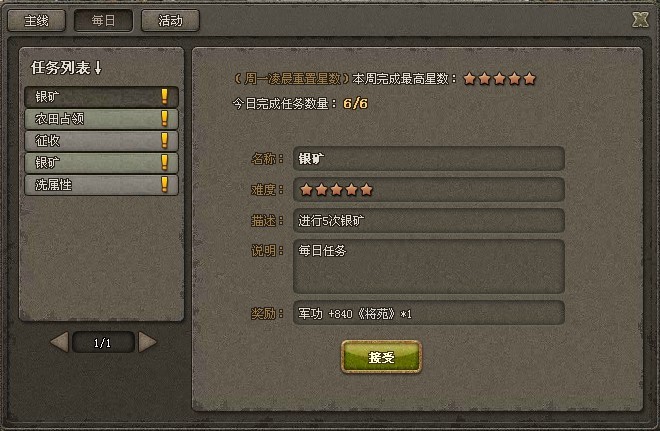Click exclamation icon on second 银矿 entry
Image resolution: width=660 pixels, height=431 pixels.
pyautogui.click(x=165, y=162)
